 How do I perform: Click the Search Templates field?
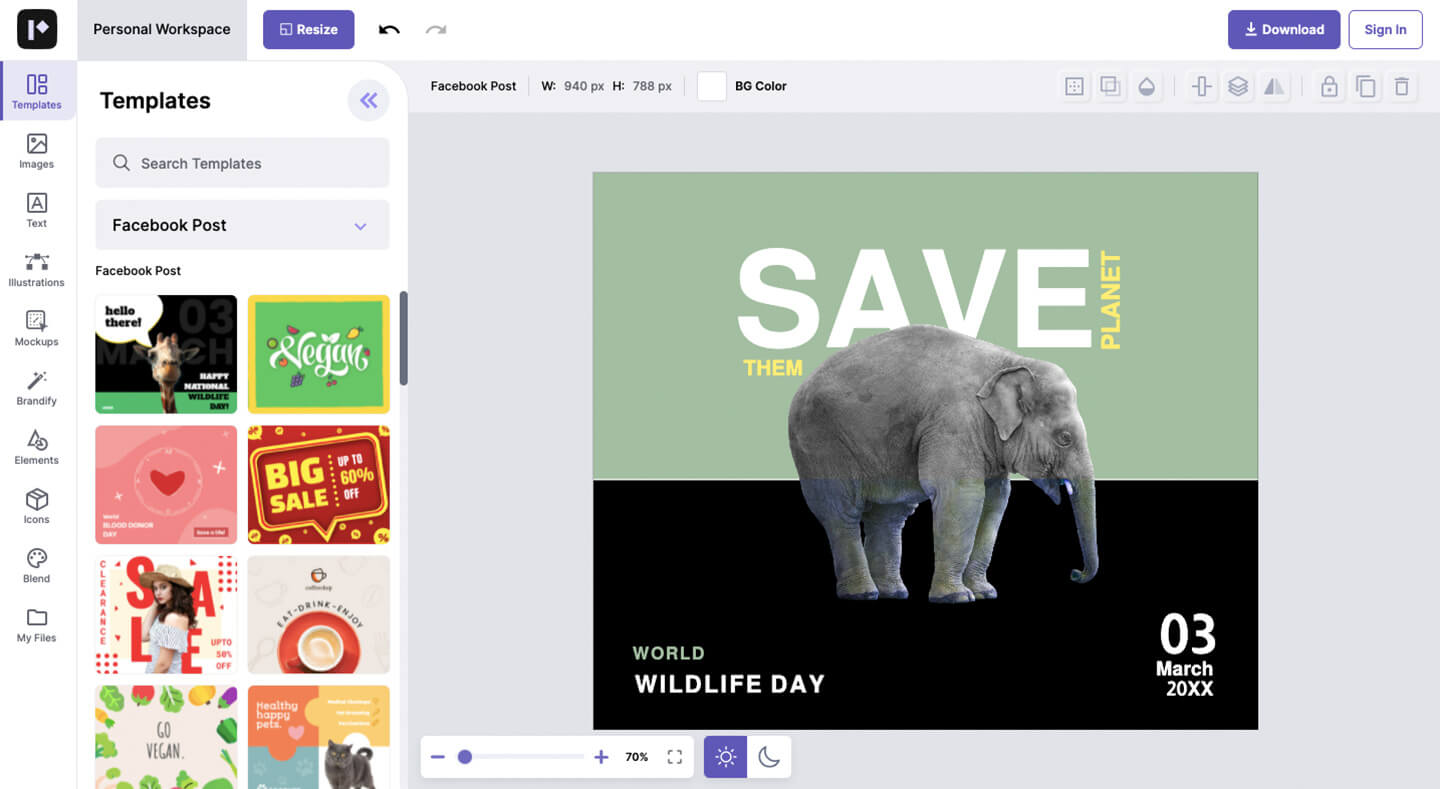tap(242, 163)
